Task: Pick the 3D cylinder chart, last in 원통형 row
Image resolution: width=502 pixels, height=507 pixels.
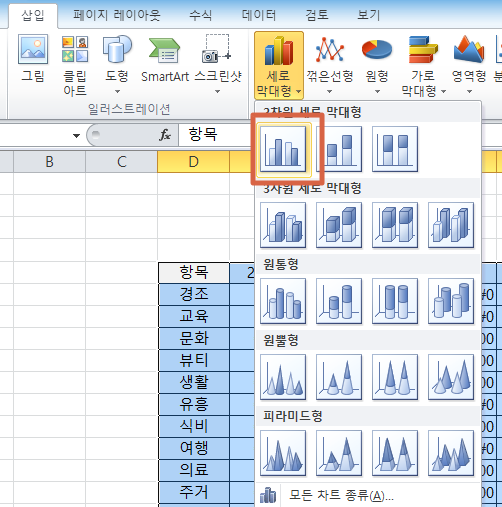Action: pyautogui.click(x=451, y=301)
